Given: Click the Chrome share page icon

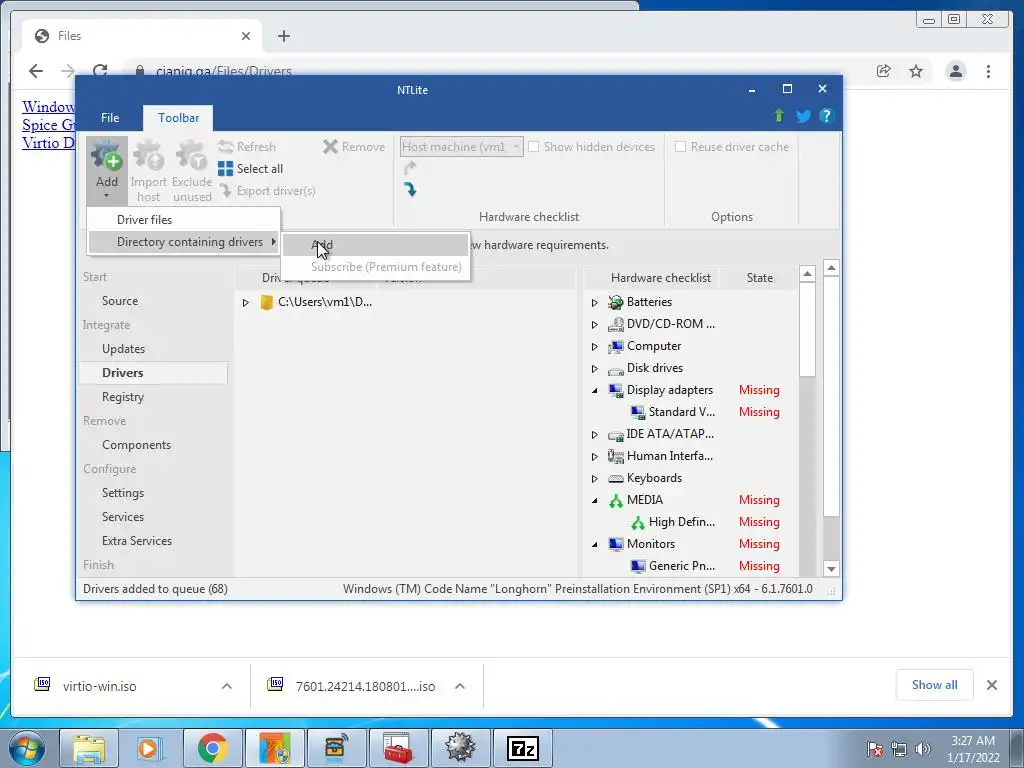Looking at the screenshot, I should (x=884, y=71).
